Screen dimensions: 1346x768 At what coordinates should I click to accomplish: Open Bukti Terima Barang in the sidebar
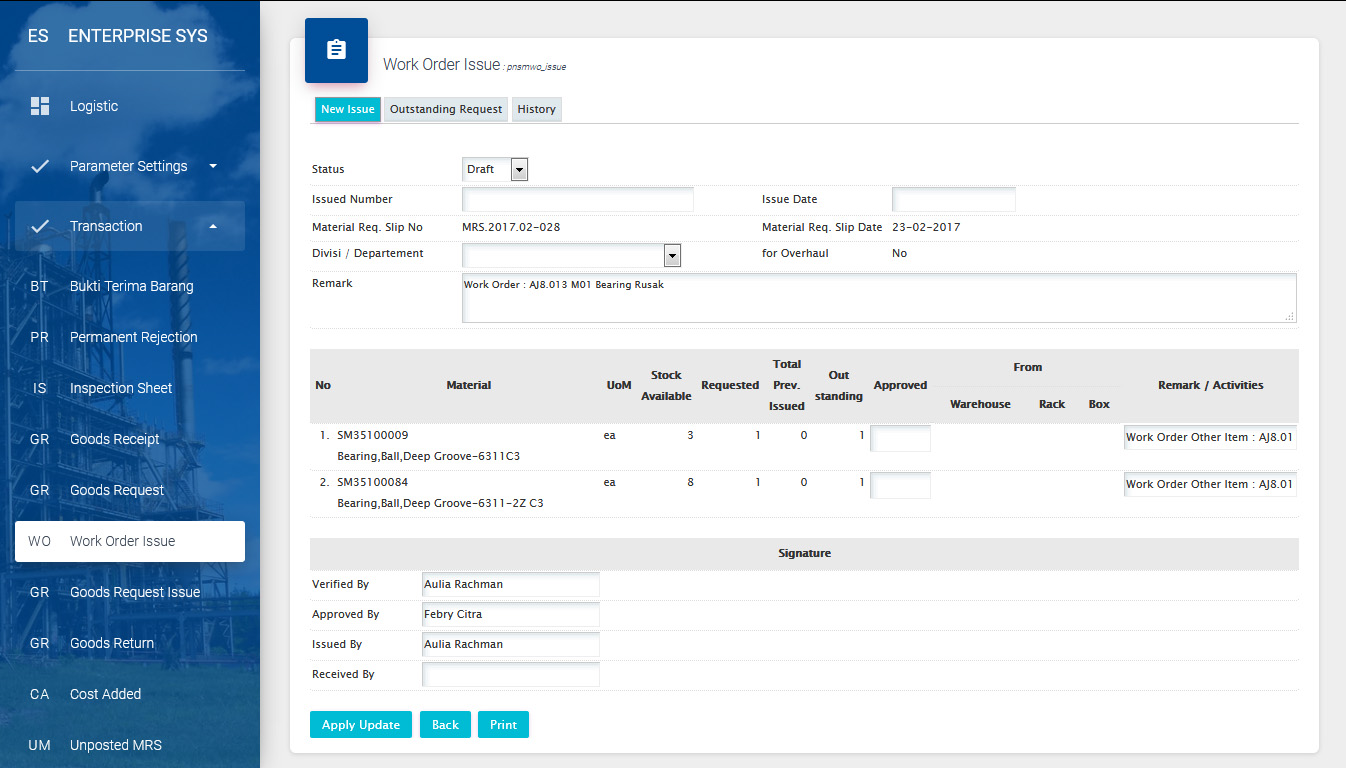[131, 286]
